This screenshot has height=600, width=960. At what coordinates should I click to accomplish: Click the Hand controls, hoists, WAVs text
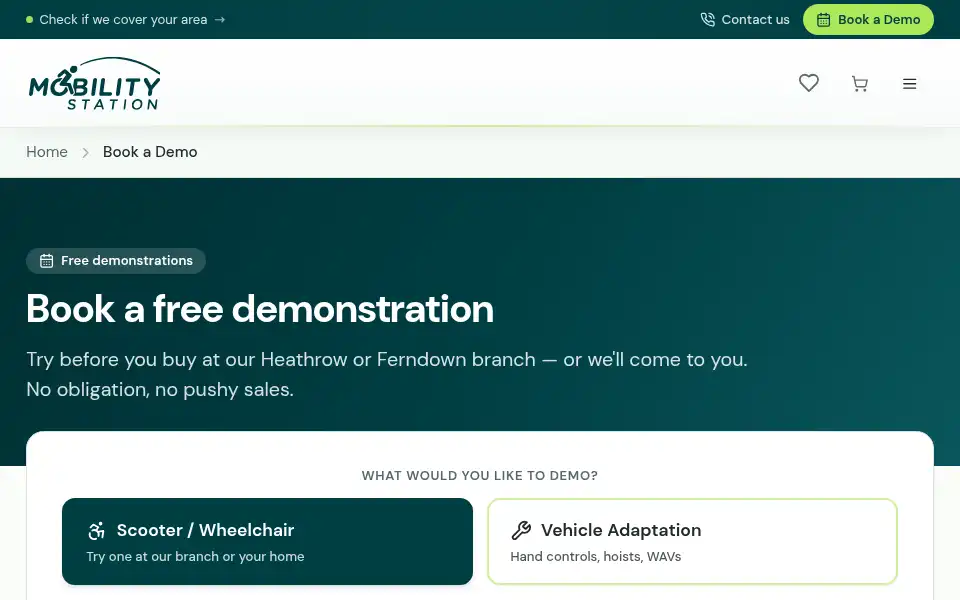pos(596,557)
